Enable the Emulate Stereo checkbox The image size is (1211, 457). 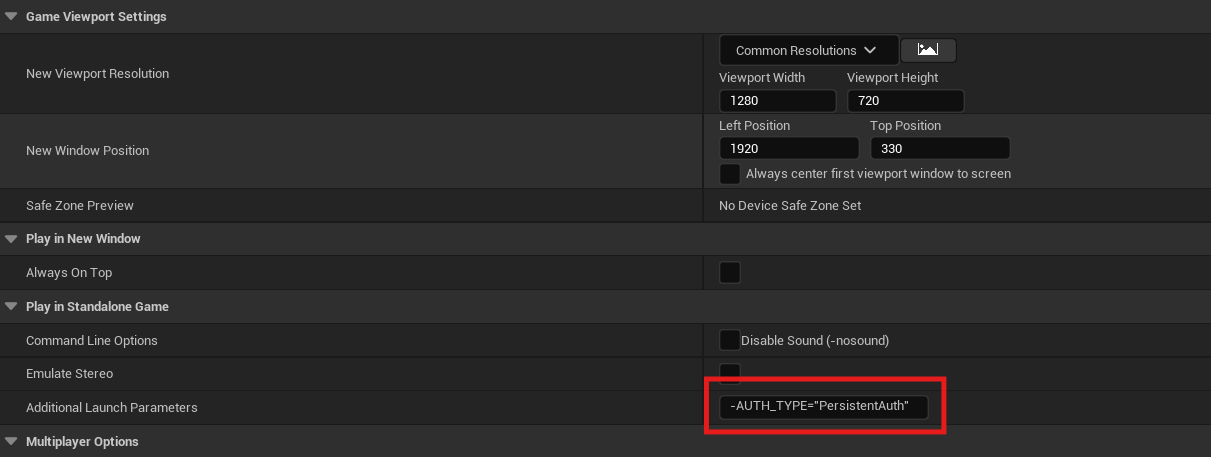tap(730, 373)
